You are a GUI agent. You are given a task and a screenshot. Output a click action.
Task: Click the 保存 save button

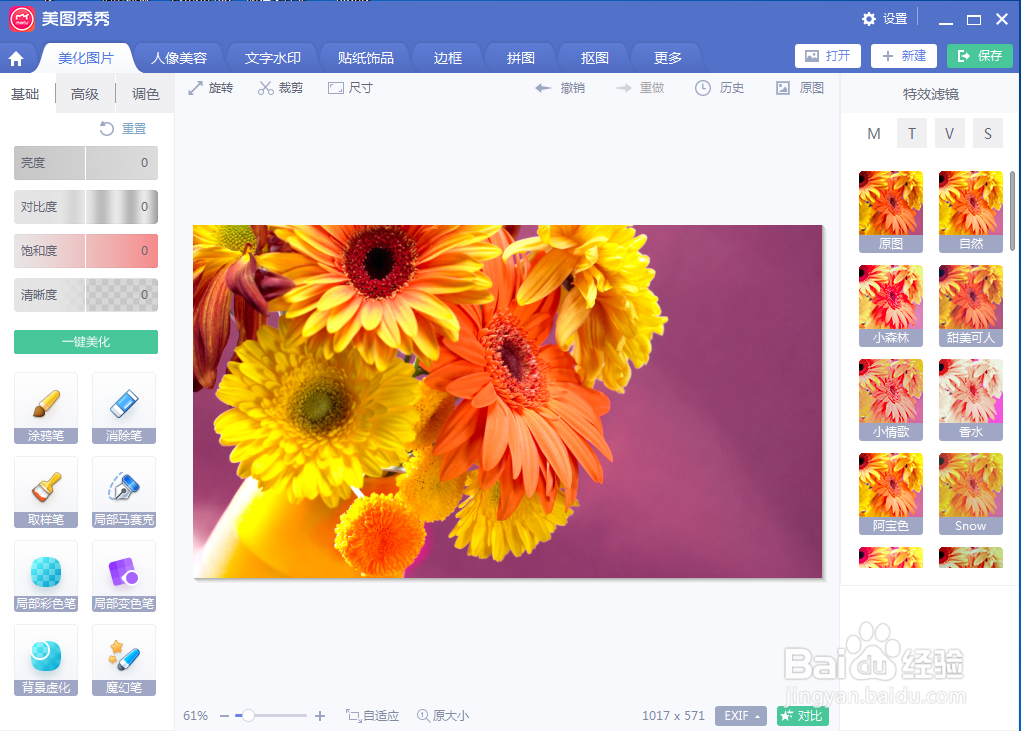point(980,56)
